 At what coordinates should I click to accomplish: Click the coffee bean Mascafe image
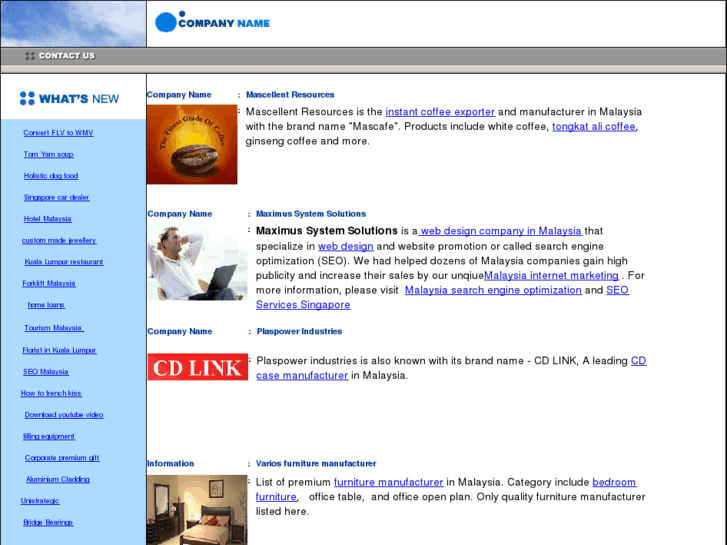[192, 144]
